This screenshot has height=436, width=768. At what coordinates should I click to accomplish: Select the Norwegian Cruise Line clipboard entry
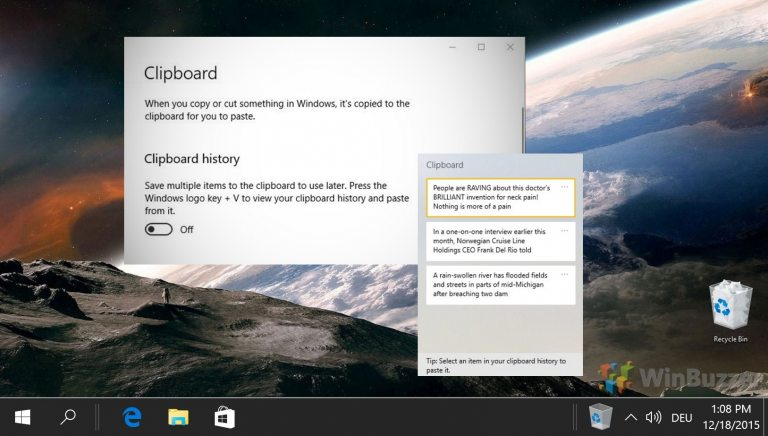click(490, 242)
